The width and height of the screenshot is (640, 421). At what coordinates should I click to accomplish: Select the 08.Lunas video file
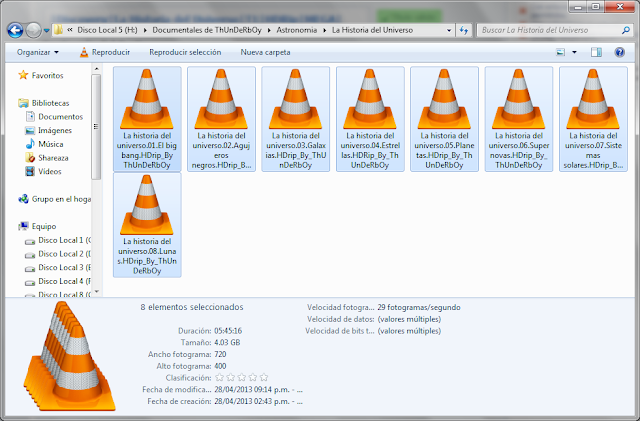pos(147,225)
